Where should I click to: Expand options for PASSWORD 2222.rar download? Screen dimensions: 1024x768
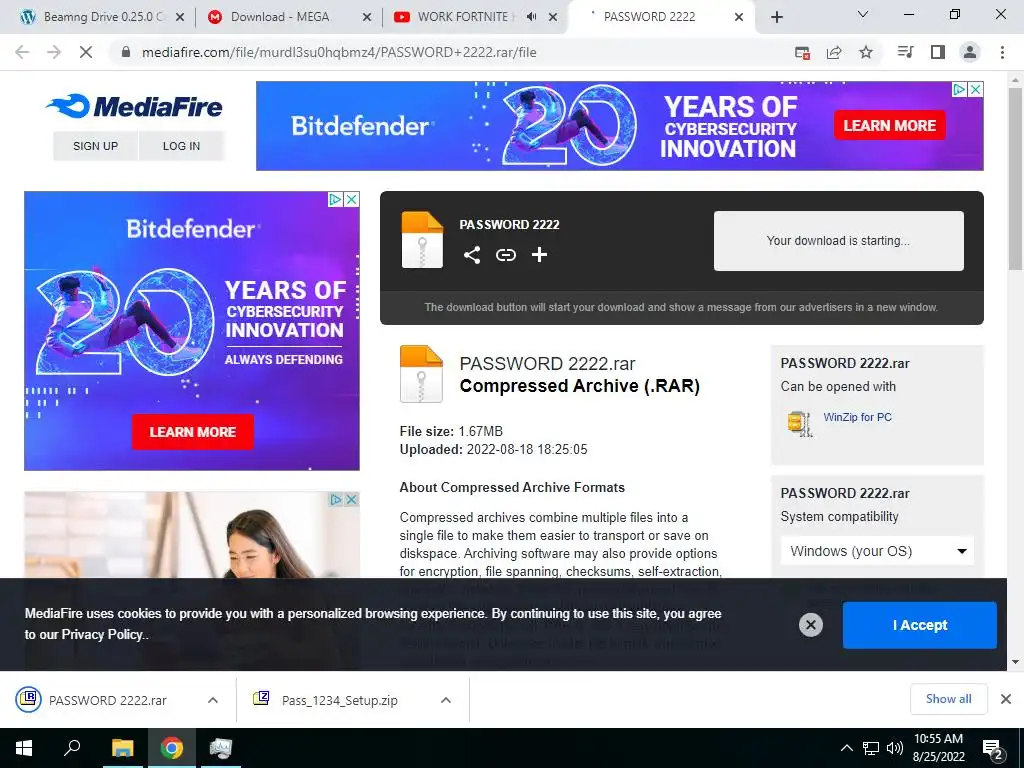[x=213, y=700]
